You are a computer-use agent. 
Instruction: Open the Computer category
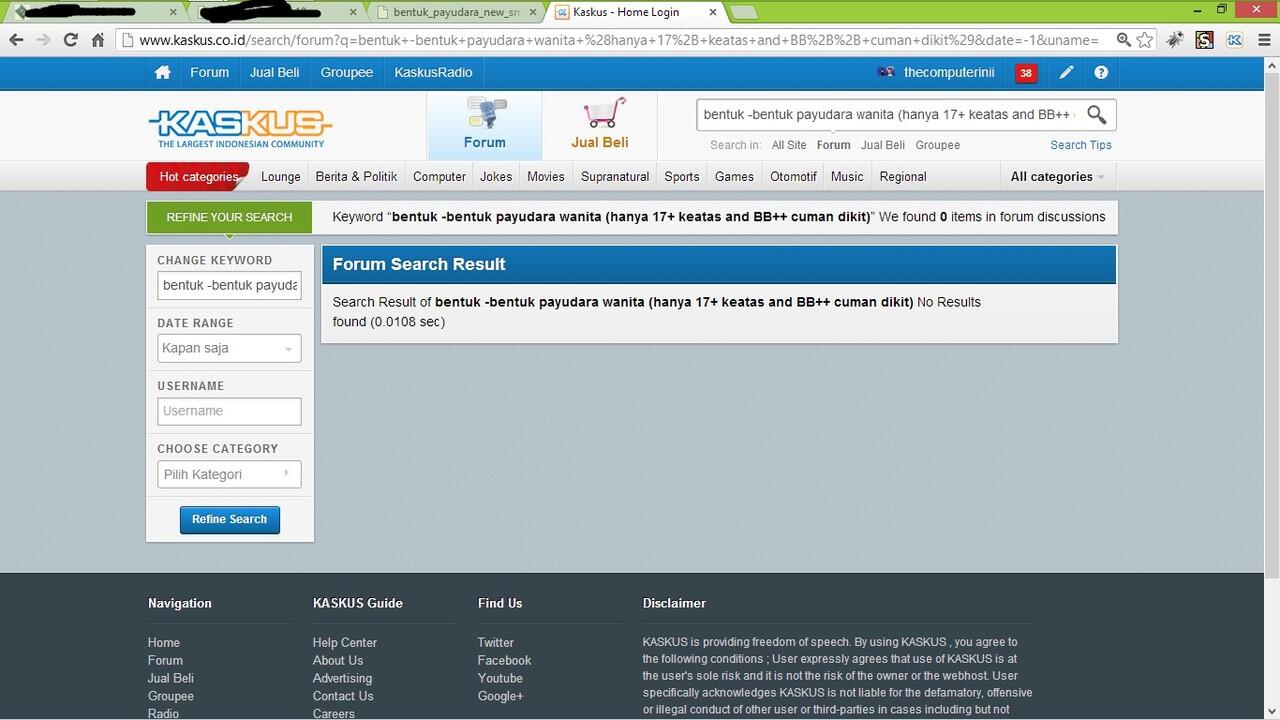(x=439, y=177)
